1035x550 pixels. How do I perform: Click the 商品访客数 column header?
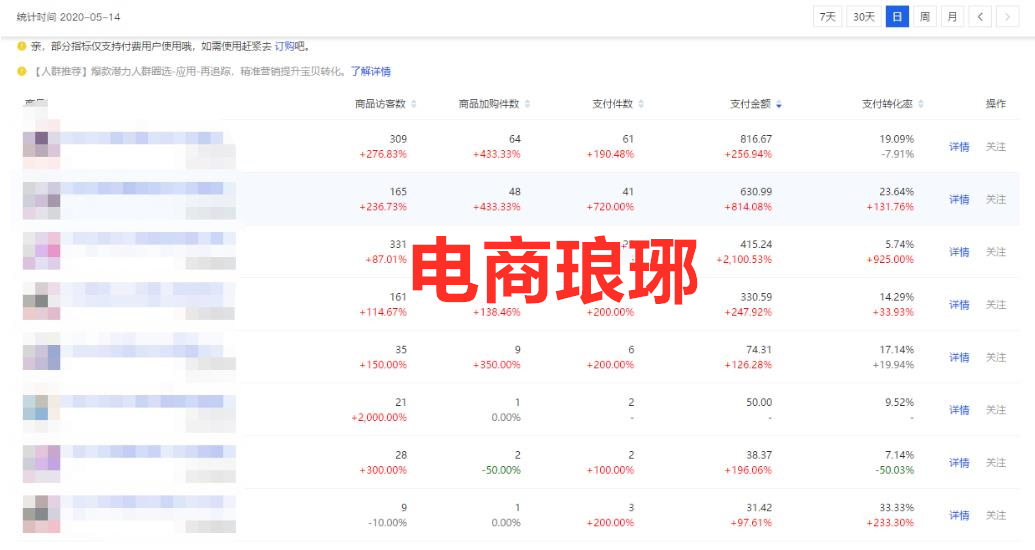(380, 104)
